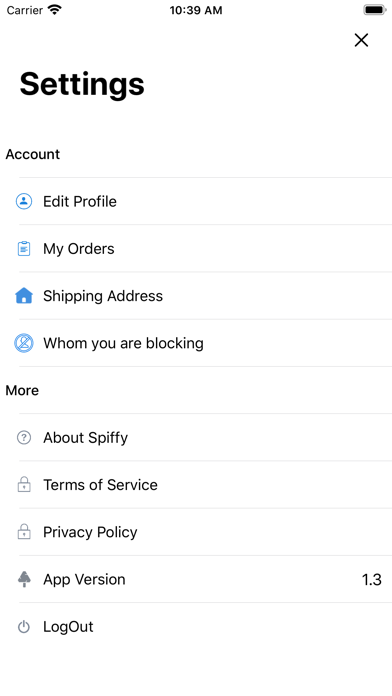Tap the App Version tree icon

24,579
